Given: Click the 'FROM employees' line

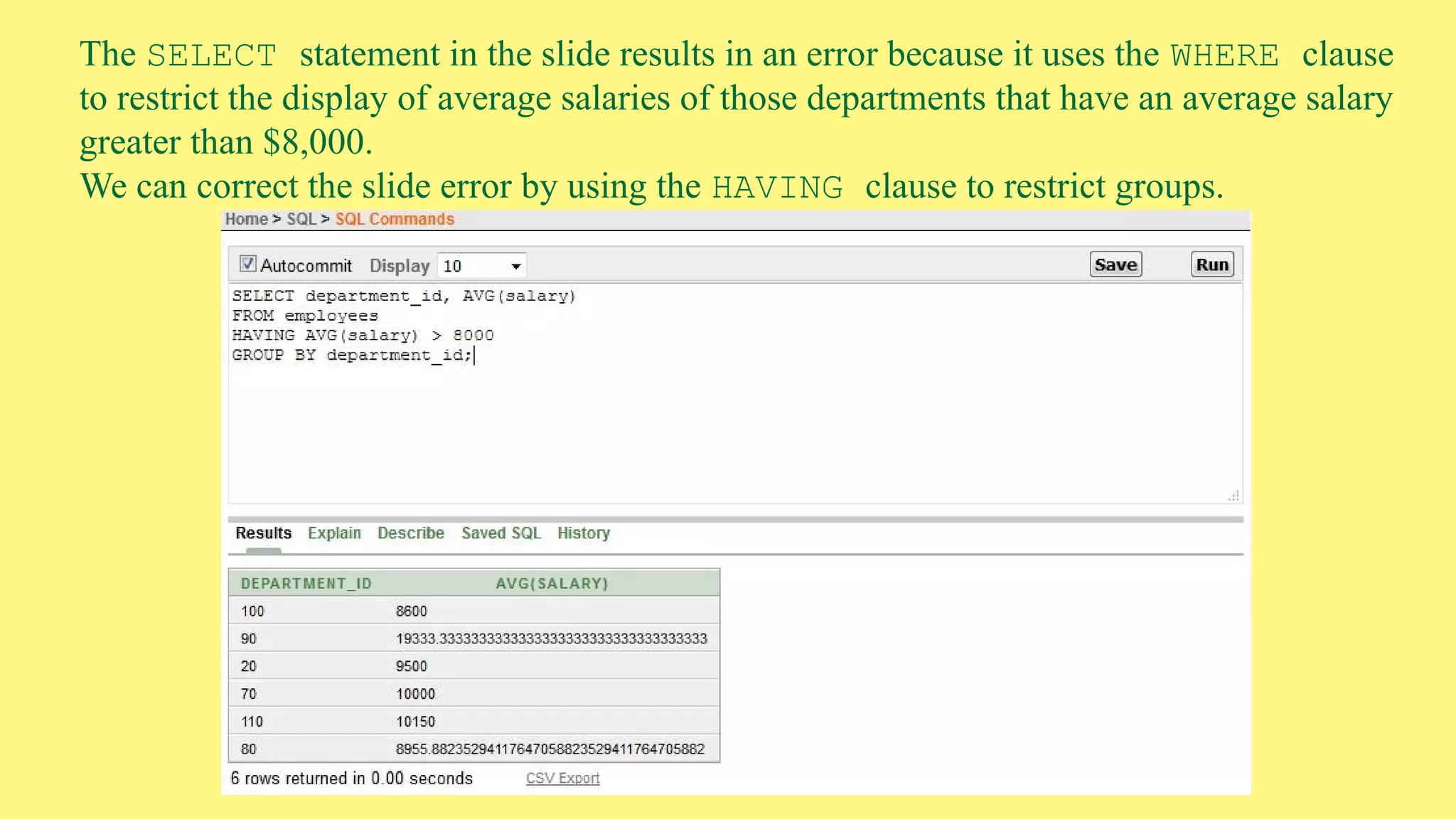Looking at the screenshot, I should click(305, 316).
